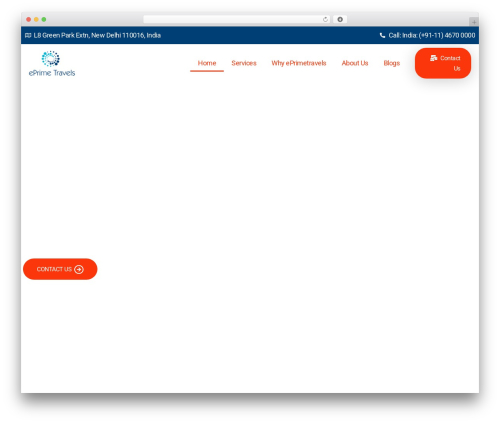Open Why ePrimetravels menu item

coord(299,63)
